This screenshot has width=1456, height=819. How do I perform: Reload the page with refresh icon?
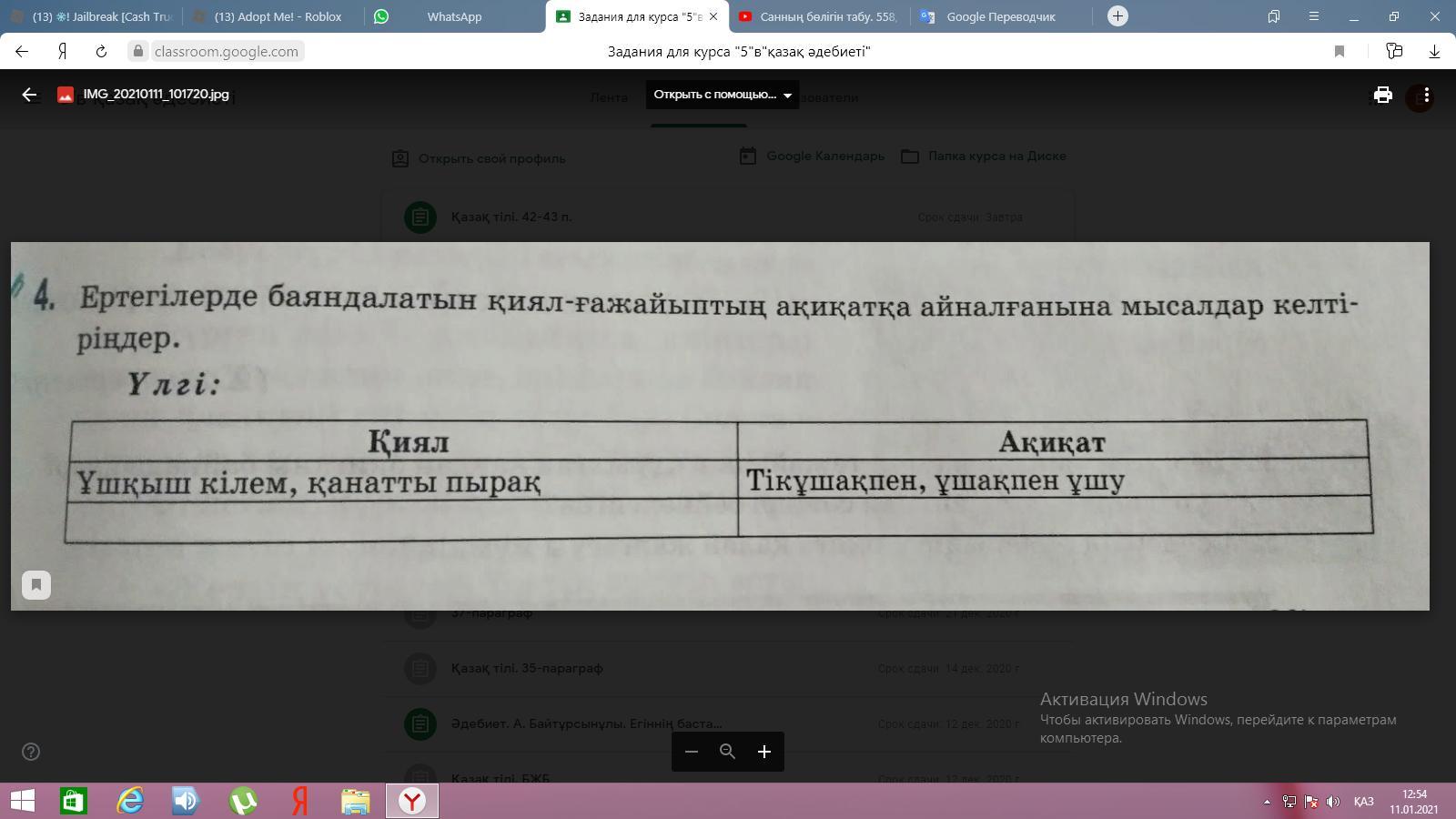tap(101, 52)
